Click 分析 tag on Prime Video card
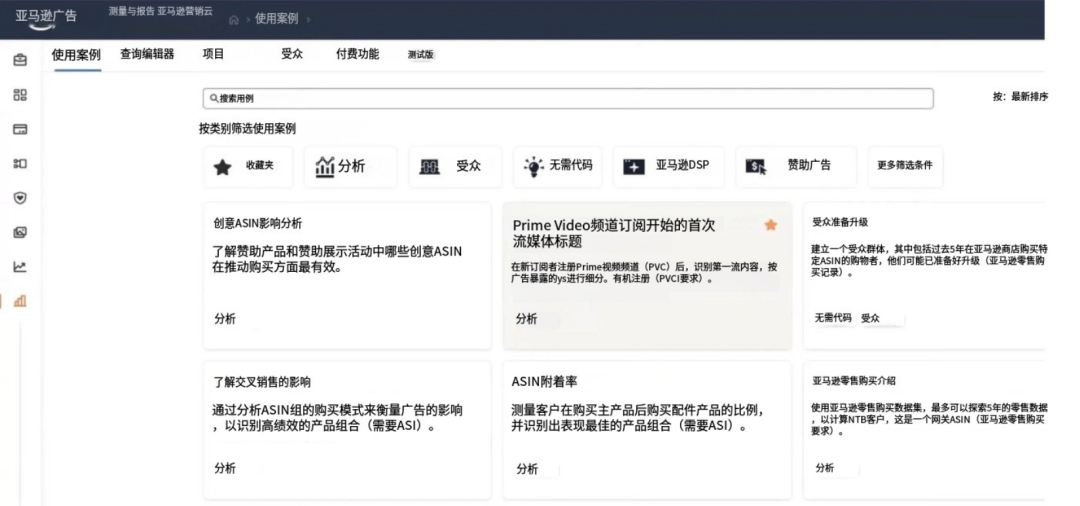The width and height of the screenshot is (1080, 506). point(526,319)
